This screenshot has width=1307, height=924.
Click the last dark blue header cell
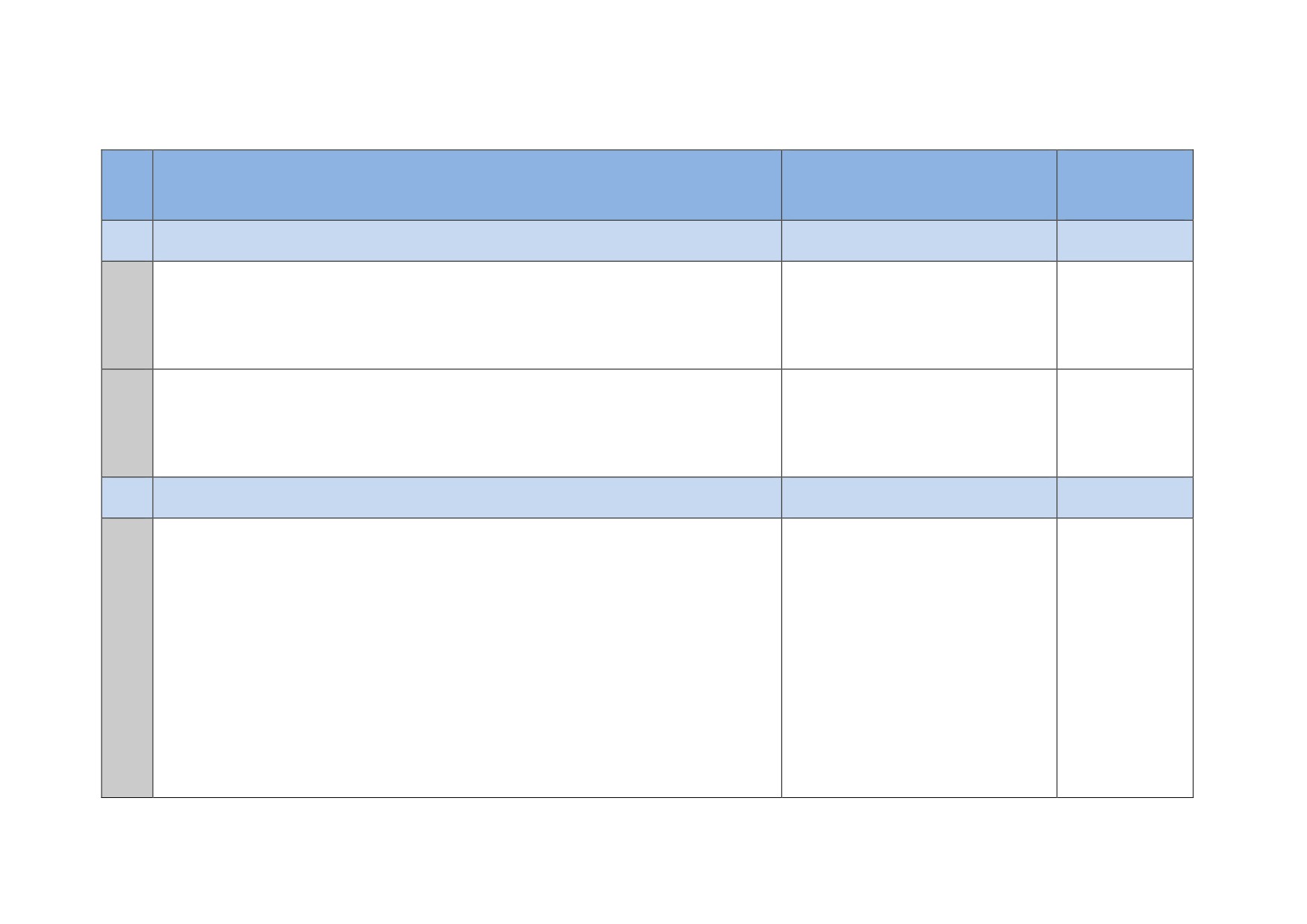[x=1125, y=185]
